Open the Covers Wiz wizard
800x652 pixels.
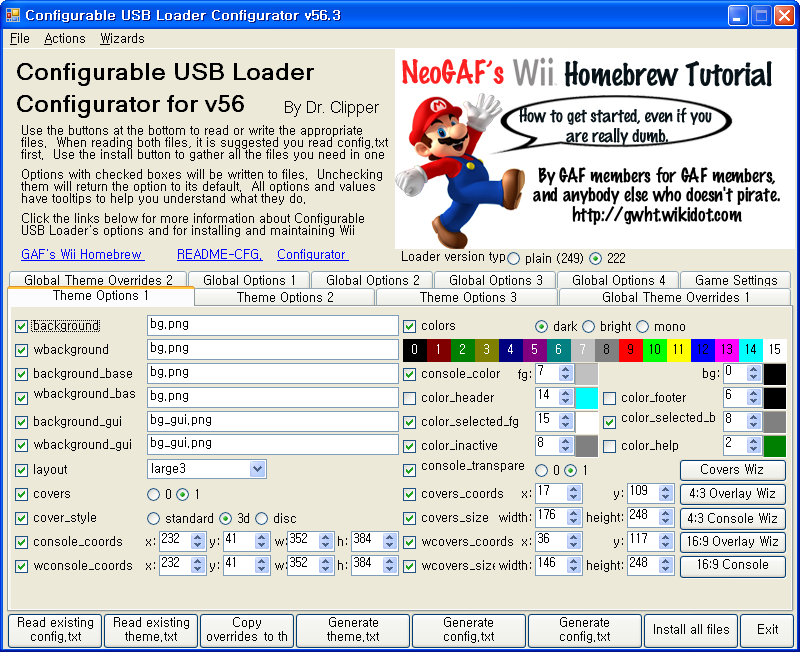(x=733, y=470)
